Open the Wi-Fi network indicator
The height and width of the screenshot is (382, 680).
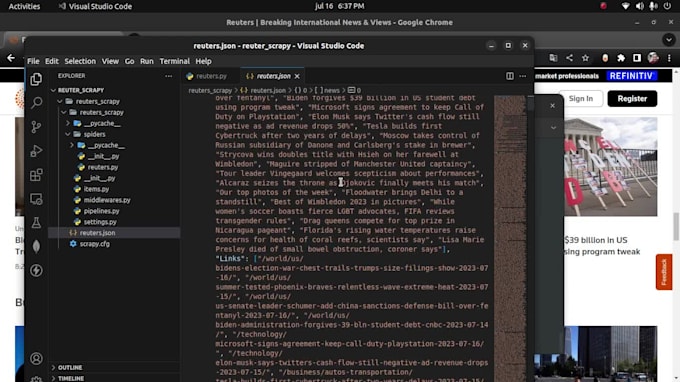point(625,6)
